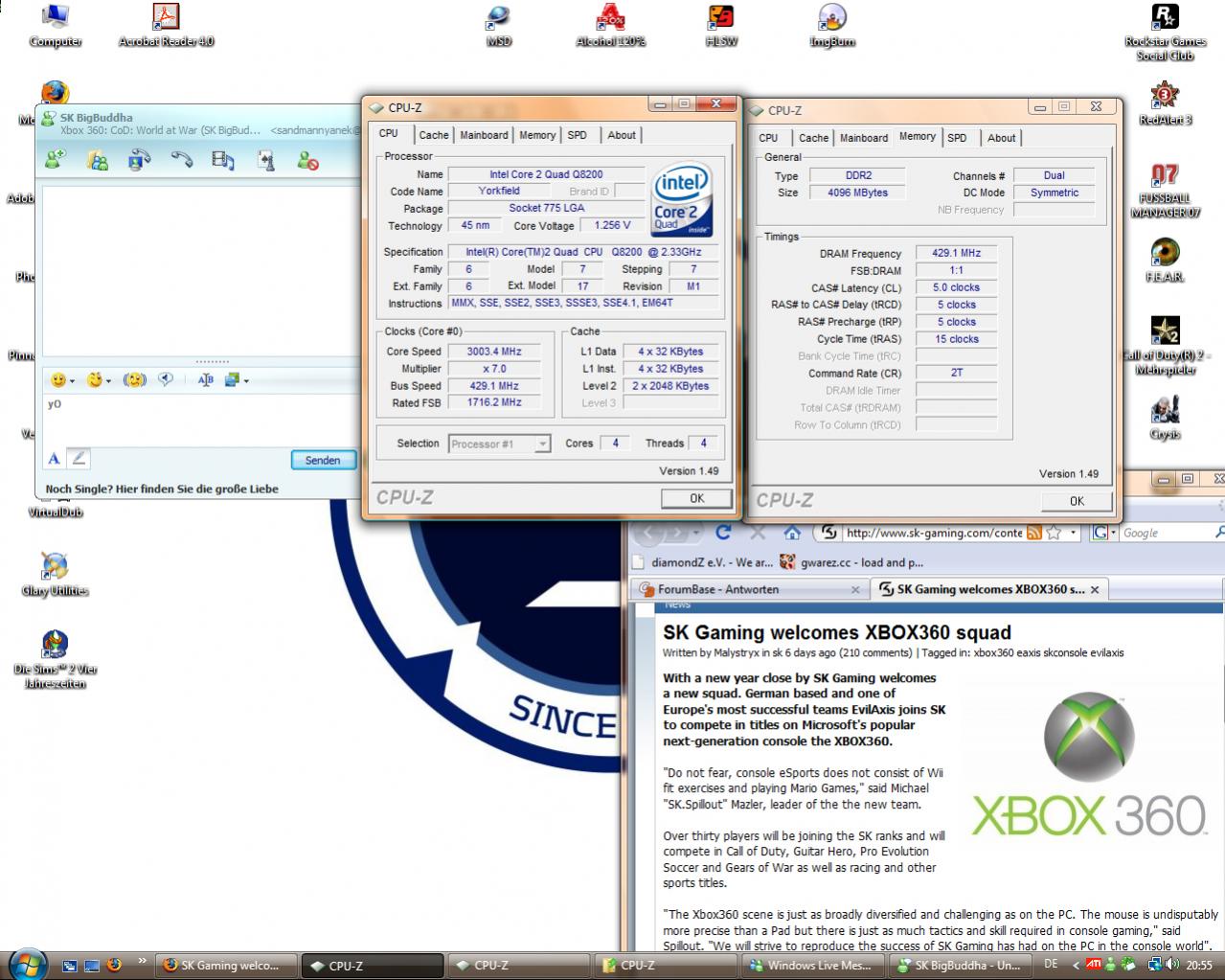Click the Firefox quick launch icon
Viewport: 1225px width, 980px height.
114,965
